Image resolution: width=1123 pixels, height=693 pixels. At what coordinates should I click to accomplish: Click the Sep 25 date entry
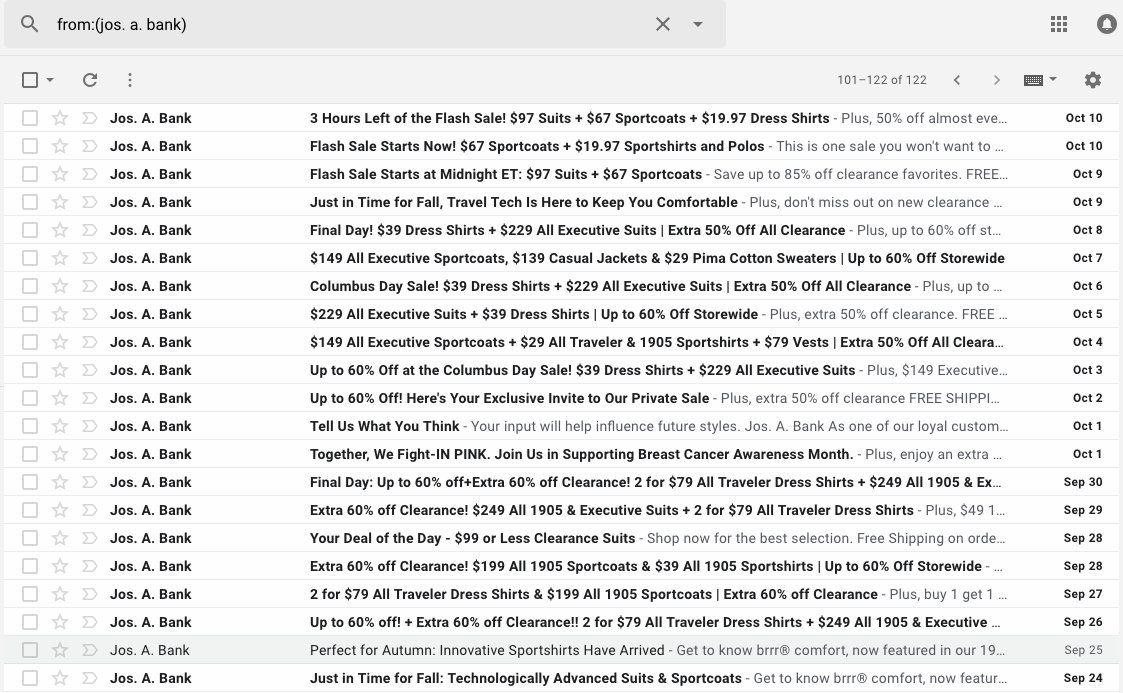point(1083,650)
